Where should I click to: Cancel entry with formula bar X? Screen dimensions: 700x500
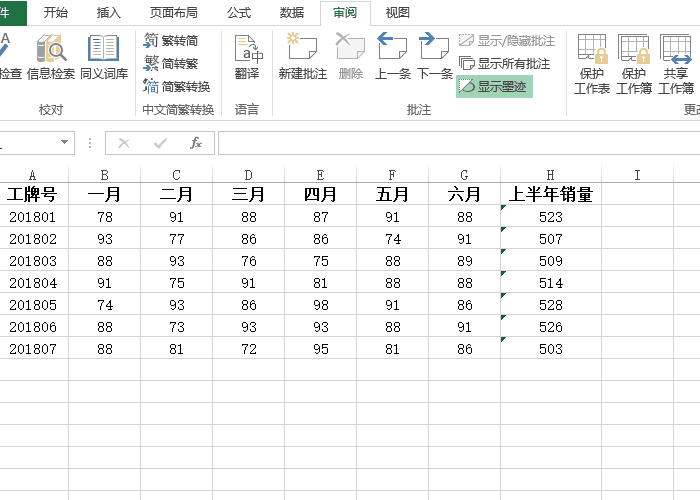click(124, 143)
